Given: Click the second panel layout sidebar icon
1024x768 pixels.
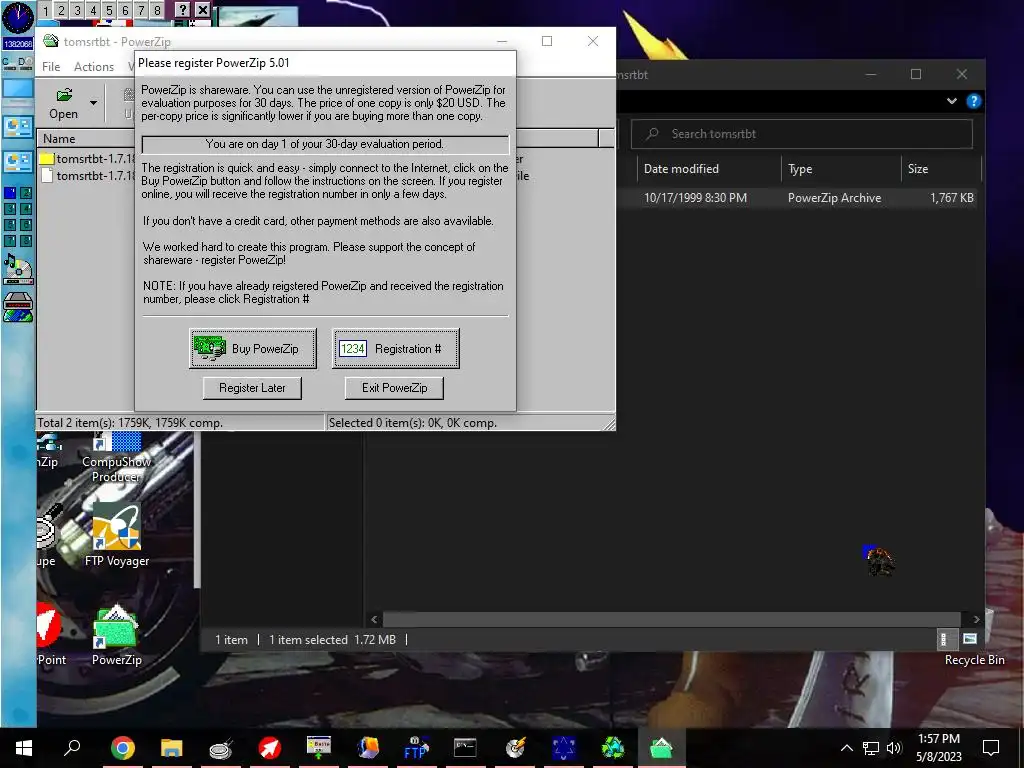Looking at the screenshot, I should tap(18, 161).
